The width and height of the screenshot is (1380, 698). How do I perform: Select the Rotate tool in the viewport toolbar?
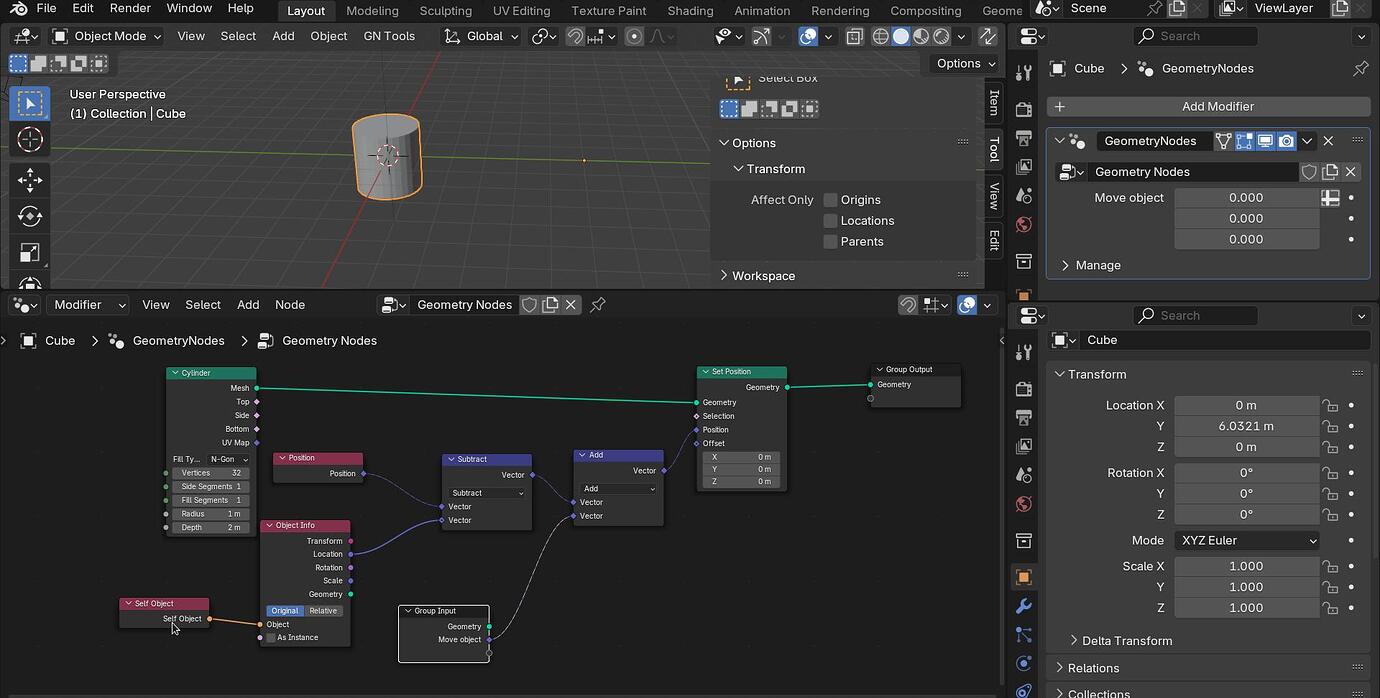[x=29, y=216]
